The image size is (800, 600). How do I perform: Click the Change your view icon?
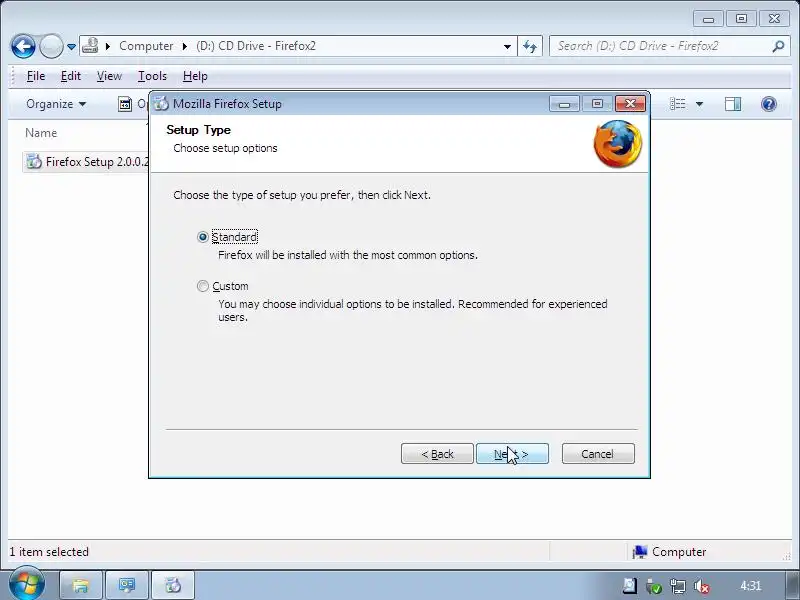[x=678, y=104]
